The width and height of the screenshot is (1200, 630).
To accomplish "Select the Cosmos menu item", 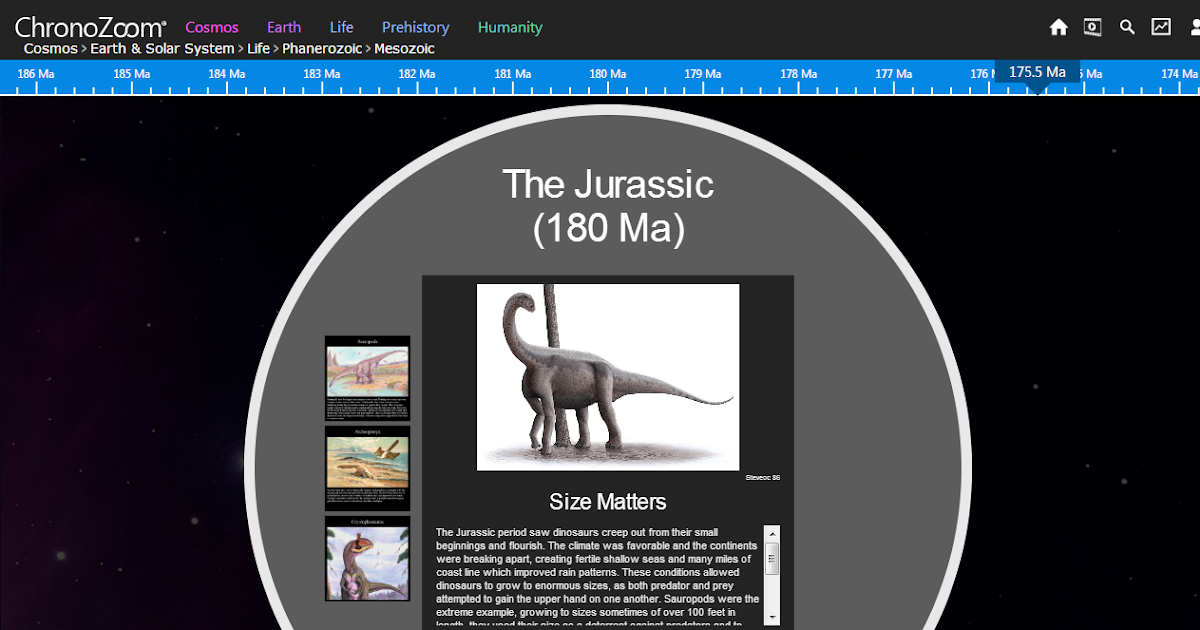I will 211,27.
